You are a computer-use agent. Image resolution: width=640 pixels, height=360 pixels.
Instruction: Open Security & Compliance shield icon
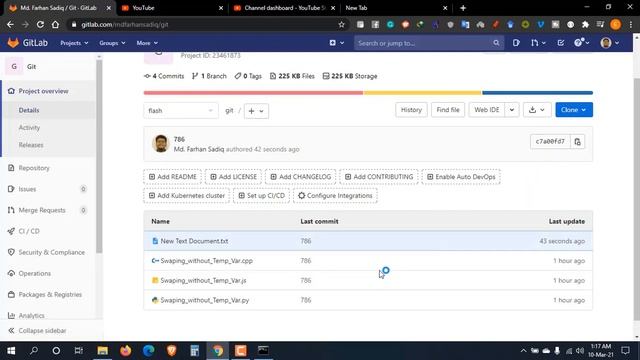[x=11, y=252]
